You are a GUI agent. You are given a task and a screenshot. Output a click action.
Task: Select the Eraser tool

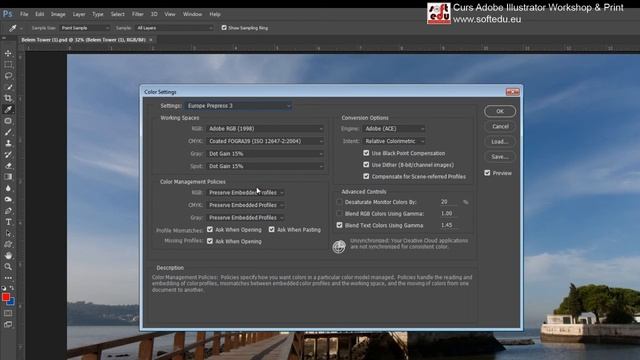click(x=8, y=166)
